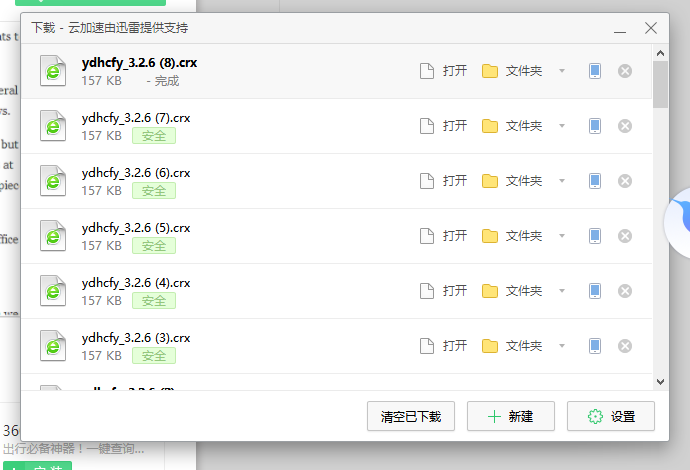
Task: Click 安全 badge on ydhcfy_3.2.6 (7).crx
Action: (154, 136)
